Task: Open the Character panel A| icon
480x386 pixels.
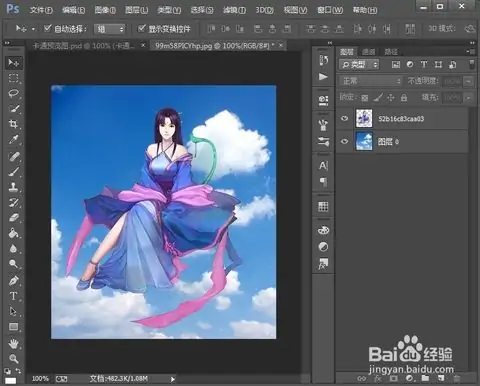Action: tap(323, 166)
